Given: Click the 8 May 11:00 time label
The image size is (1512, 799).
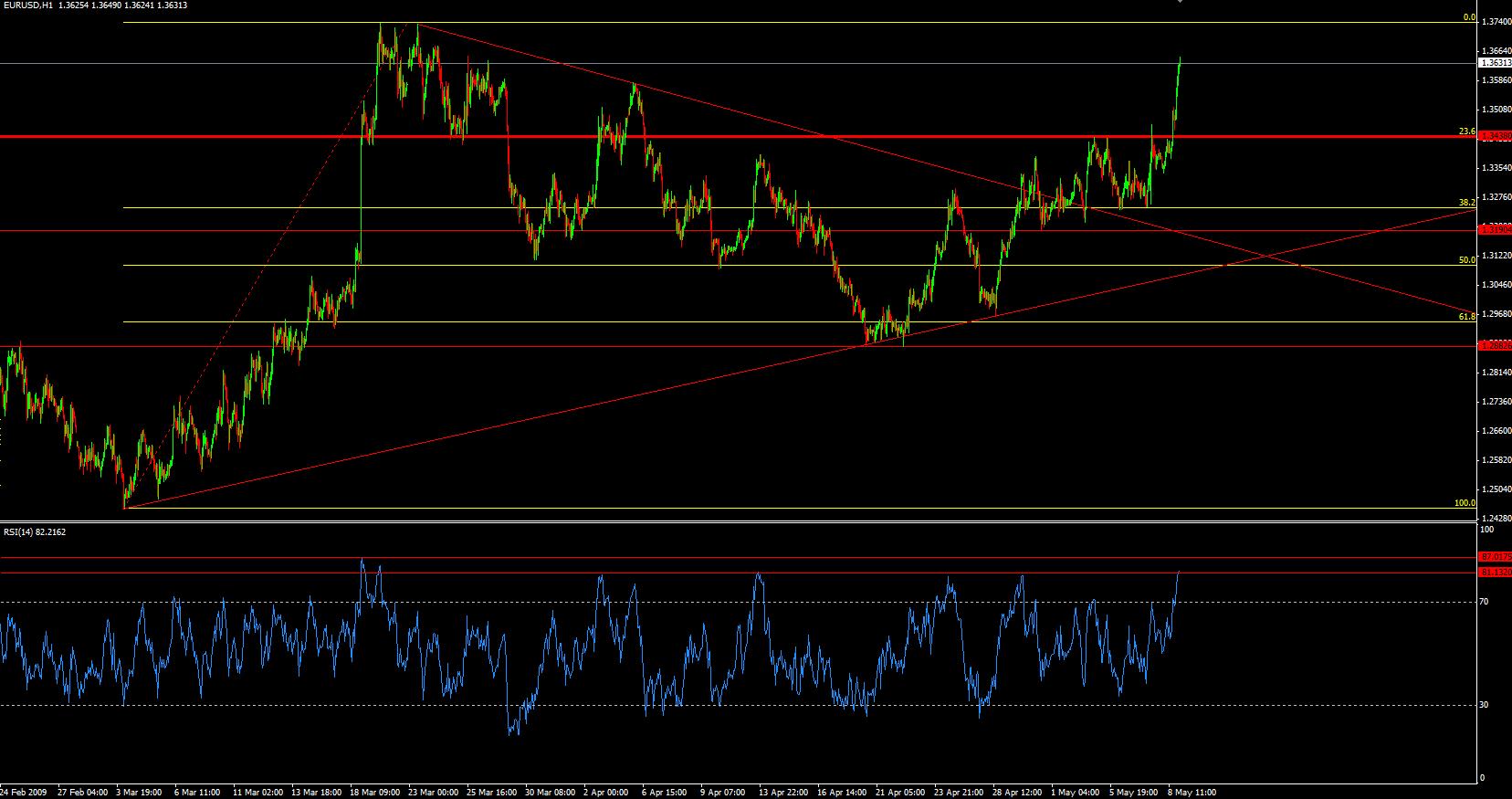Looking at the screenshot, I should (x=1192, y=793).
